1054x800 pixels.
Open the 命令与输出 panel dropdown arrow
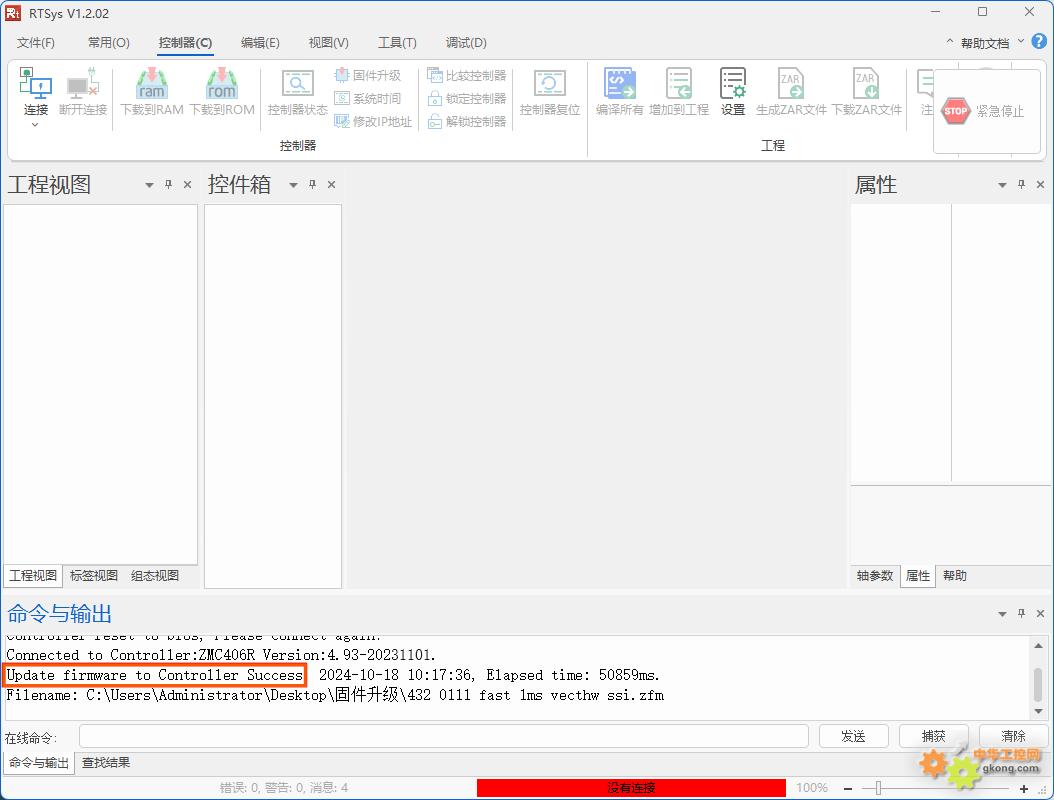[x=1002, y=614]
